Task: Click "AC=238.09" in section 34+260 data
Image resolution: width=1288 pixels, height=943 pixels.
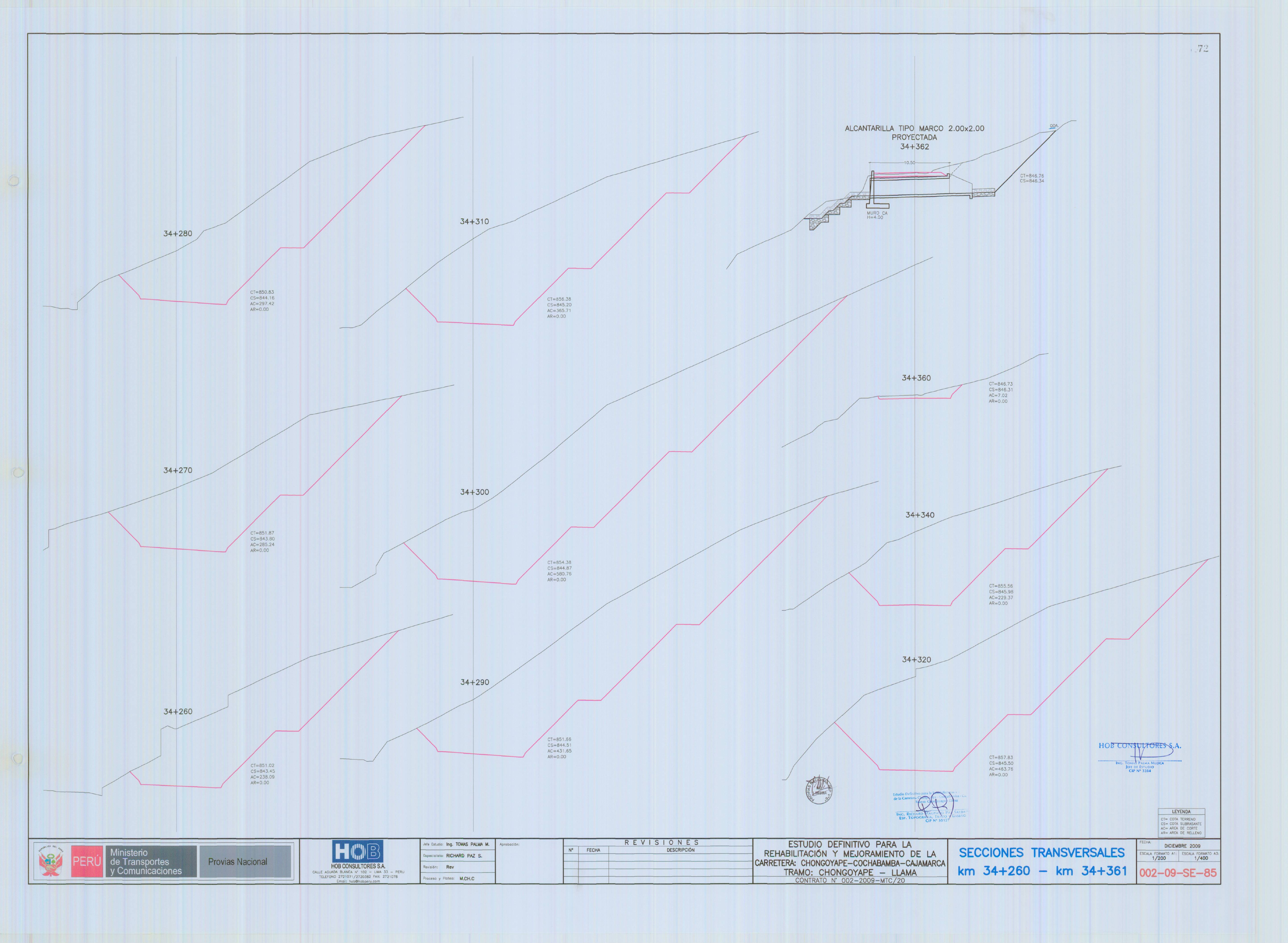Action: tap(262, 777)
